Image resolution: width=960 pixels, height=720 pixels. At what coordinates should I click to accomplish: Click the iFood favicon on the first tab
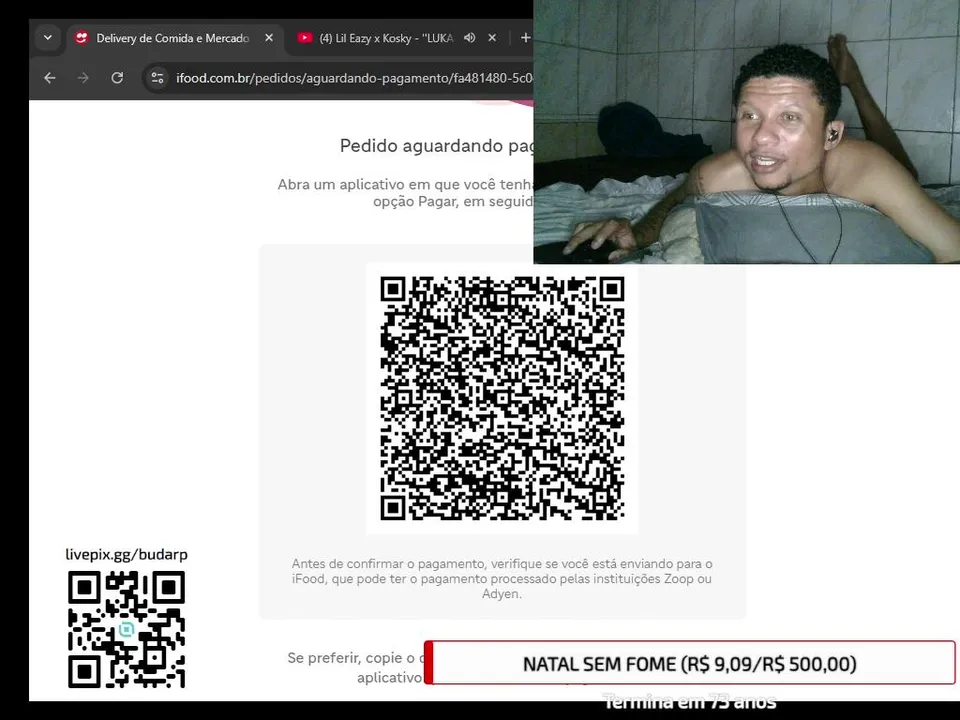tap(81, 38)
